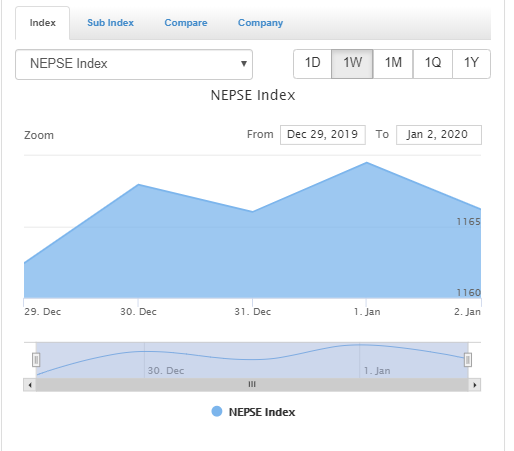Click the NEPSE Index chart title
Viewport: 514px width, 451px height.
tap(253, 95)
